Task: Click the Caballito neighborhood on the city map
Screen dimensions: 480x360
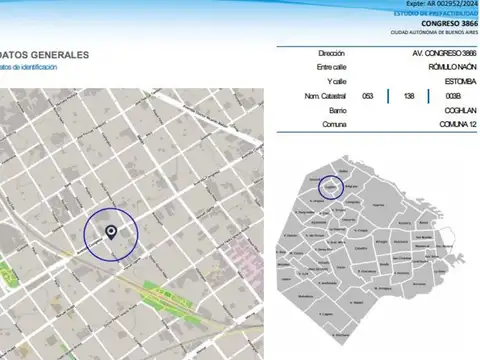Action: point(361,248)
